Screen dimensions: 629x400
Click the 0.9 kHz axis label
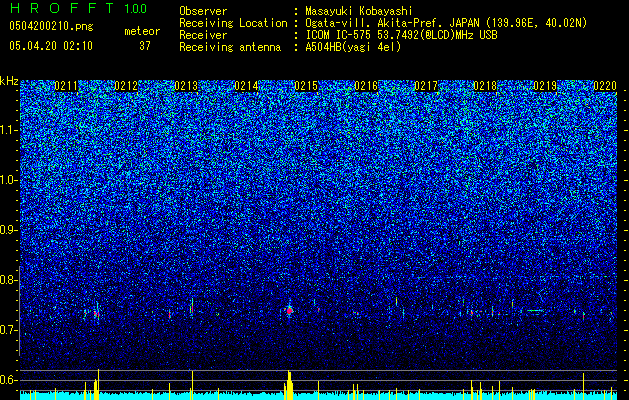(9, 230)
